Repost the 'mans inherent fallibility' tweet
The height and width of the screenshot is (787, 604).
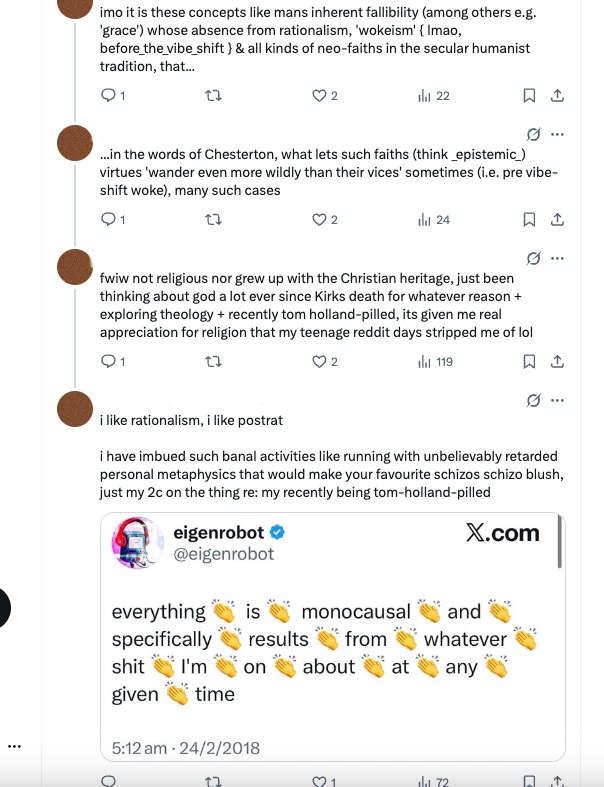pyautogui.click(x=213, y=96)
